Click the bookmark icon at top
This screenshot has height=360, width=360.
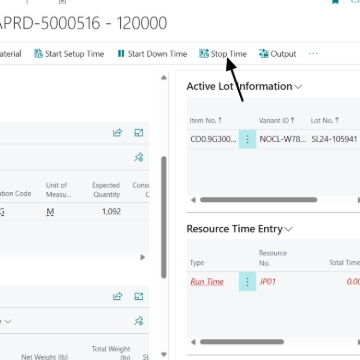[336, 2]
